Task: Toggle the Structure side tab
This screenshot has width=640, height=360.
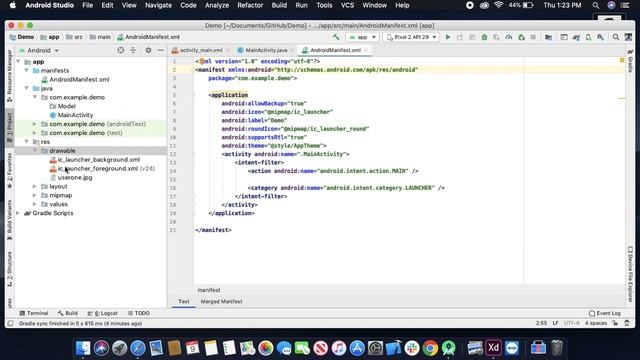Action: pyautogui.click(x=9, y=269)
